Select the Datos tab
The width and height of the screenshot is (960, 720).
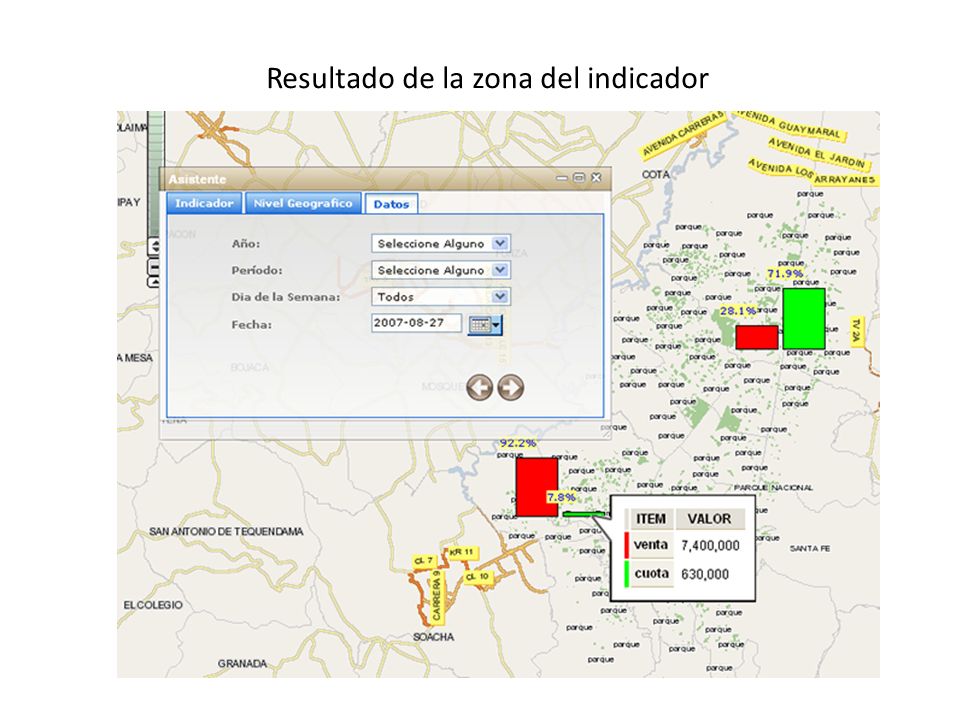391,204
